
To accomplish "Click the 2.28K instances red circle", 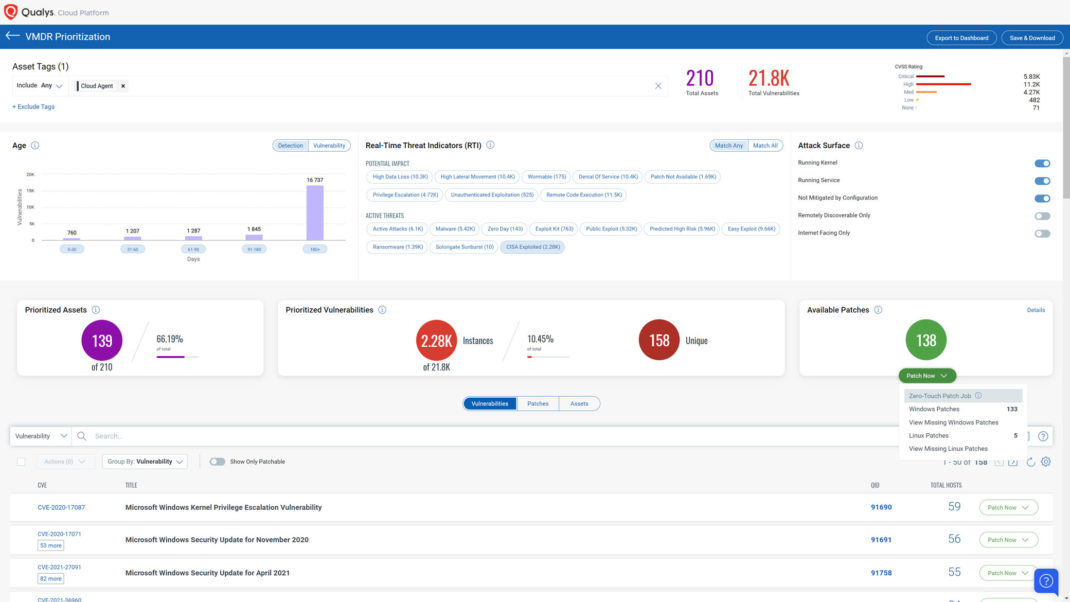I will [436, 340].
